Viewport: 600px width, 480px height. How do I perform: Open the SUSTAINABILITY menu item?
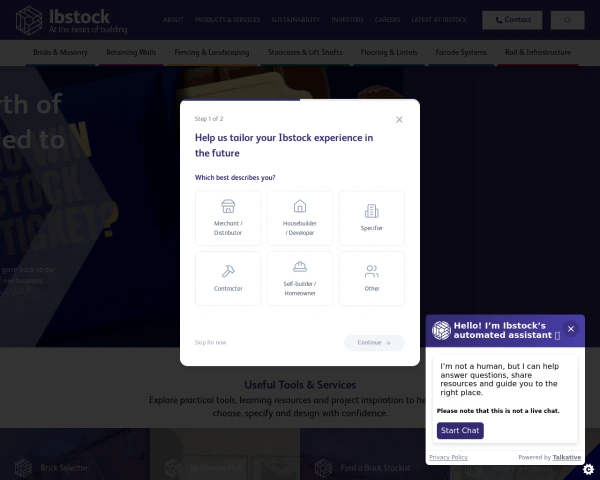coord(296,20)
